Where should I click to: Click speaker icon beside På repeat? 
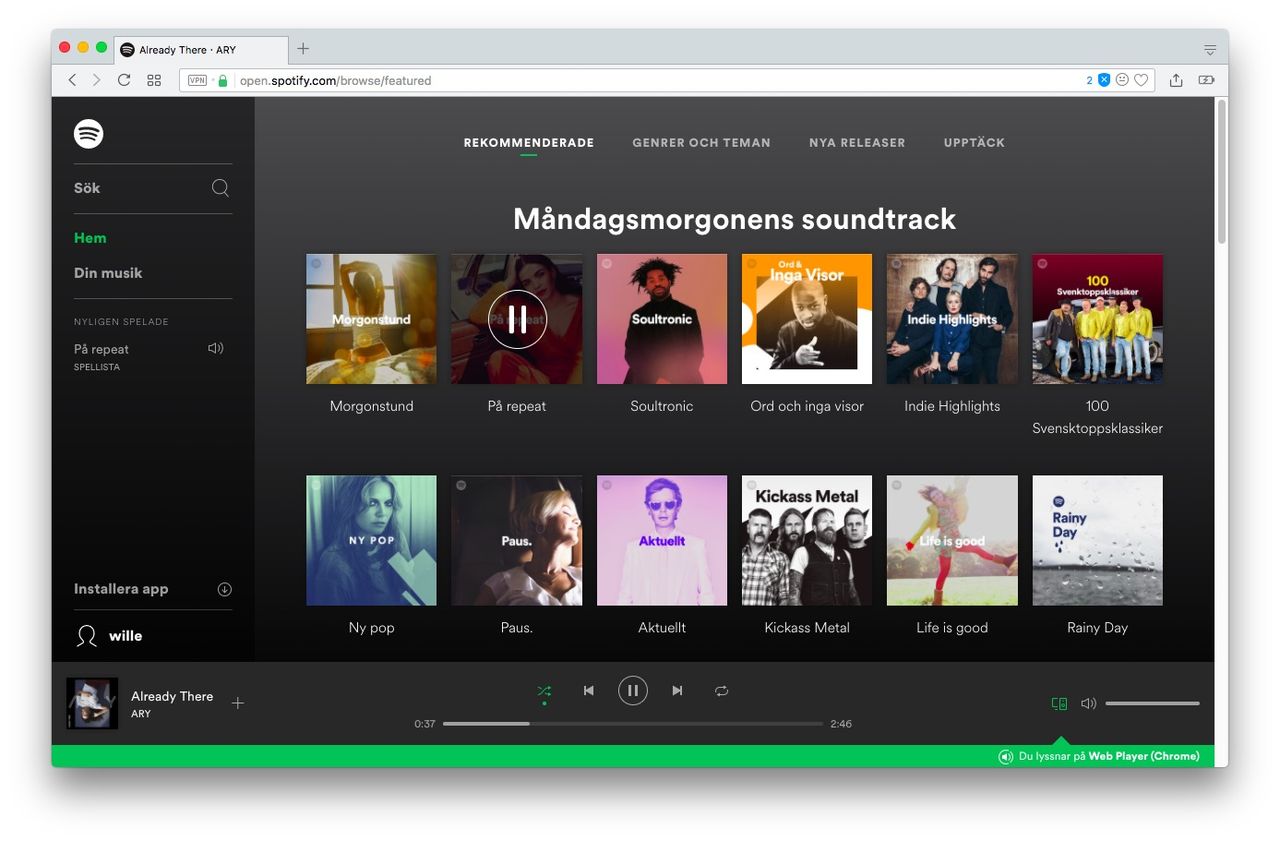tap(215, 348)
